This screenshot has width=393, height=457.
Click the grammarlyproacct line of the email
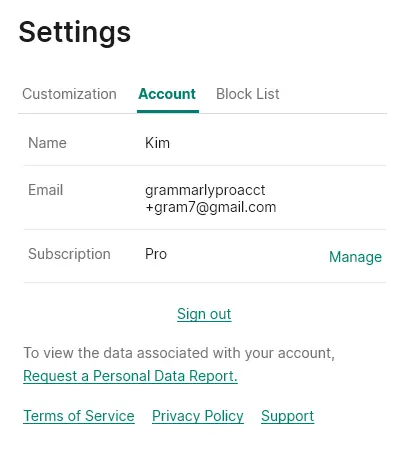(205, 190)
